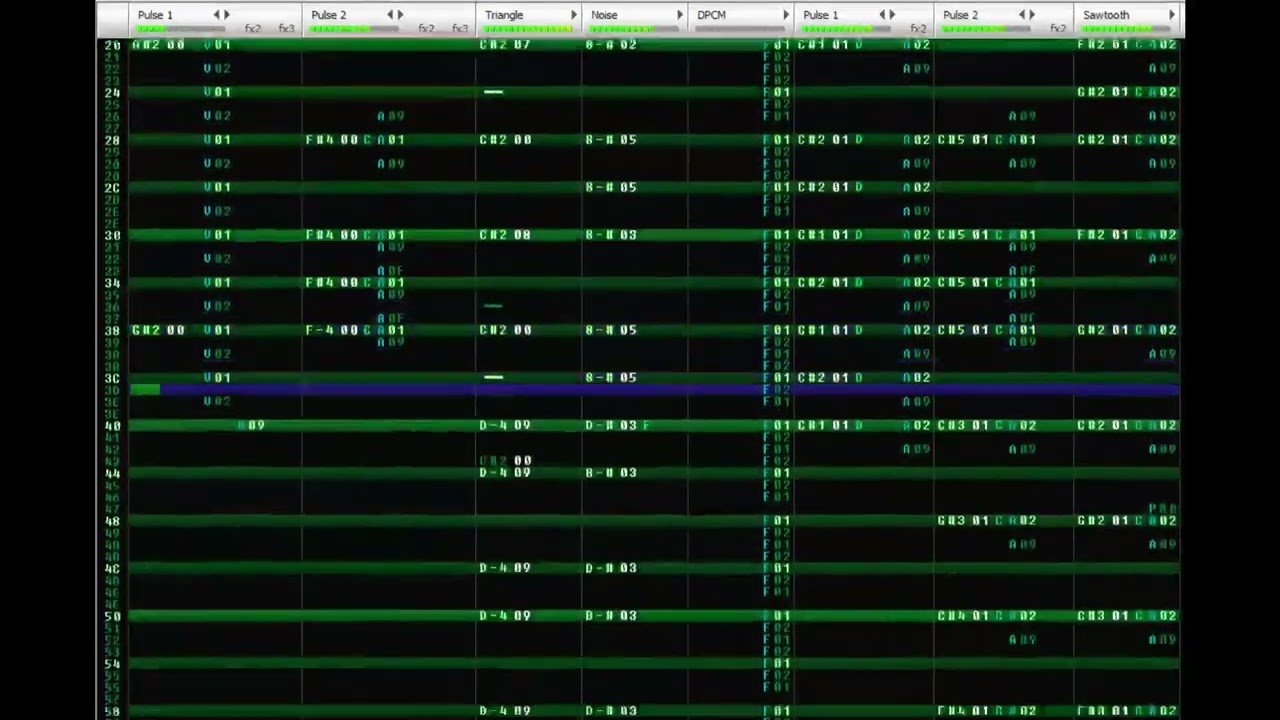Expand effect column on second Pulse 1 channel
The height and width of the screenshot is (720, 1280).
(893, 15)
